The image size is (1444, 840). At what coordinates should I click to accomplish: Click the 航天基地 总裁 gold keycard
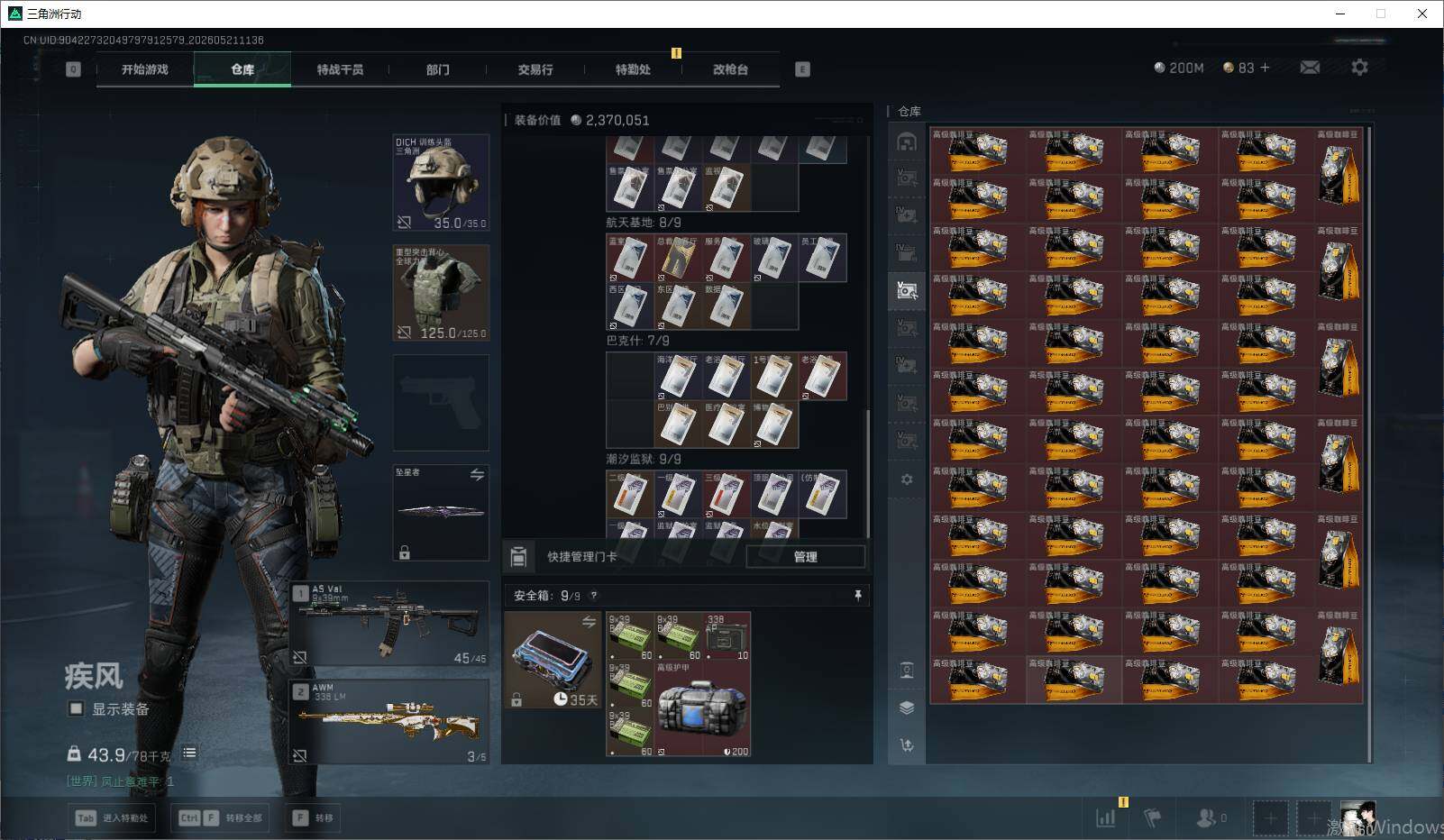click(x=679, y=258)
